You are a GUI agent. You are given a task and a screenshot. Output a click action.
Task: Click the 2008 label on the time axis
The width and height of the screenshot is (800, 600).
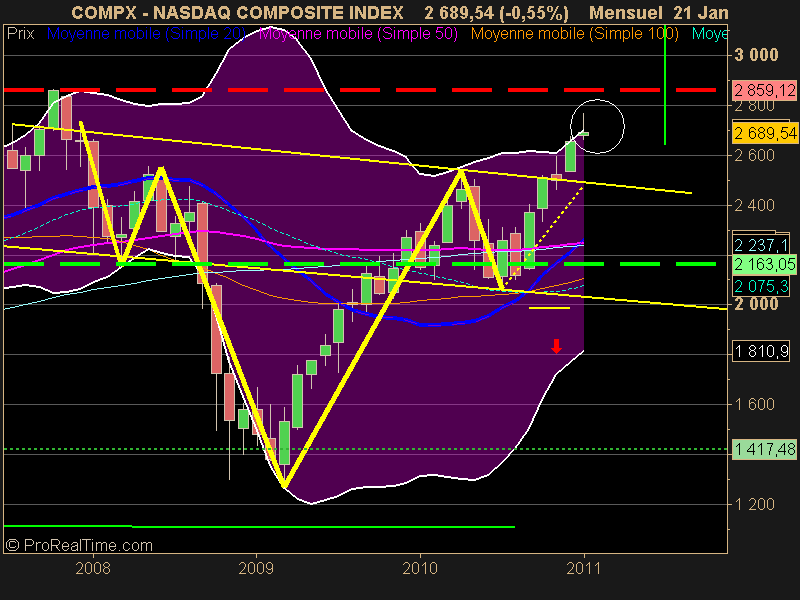point(93,568)
